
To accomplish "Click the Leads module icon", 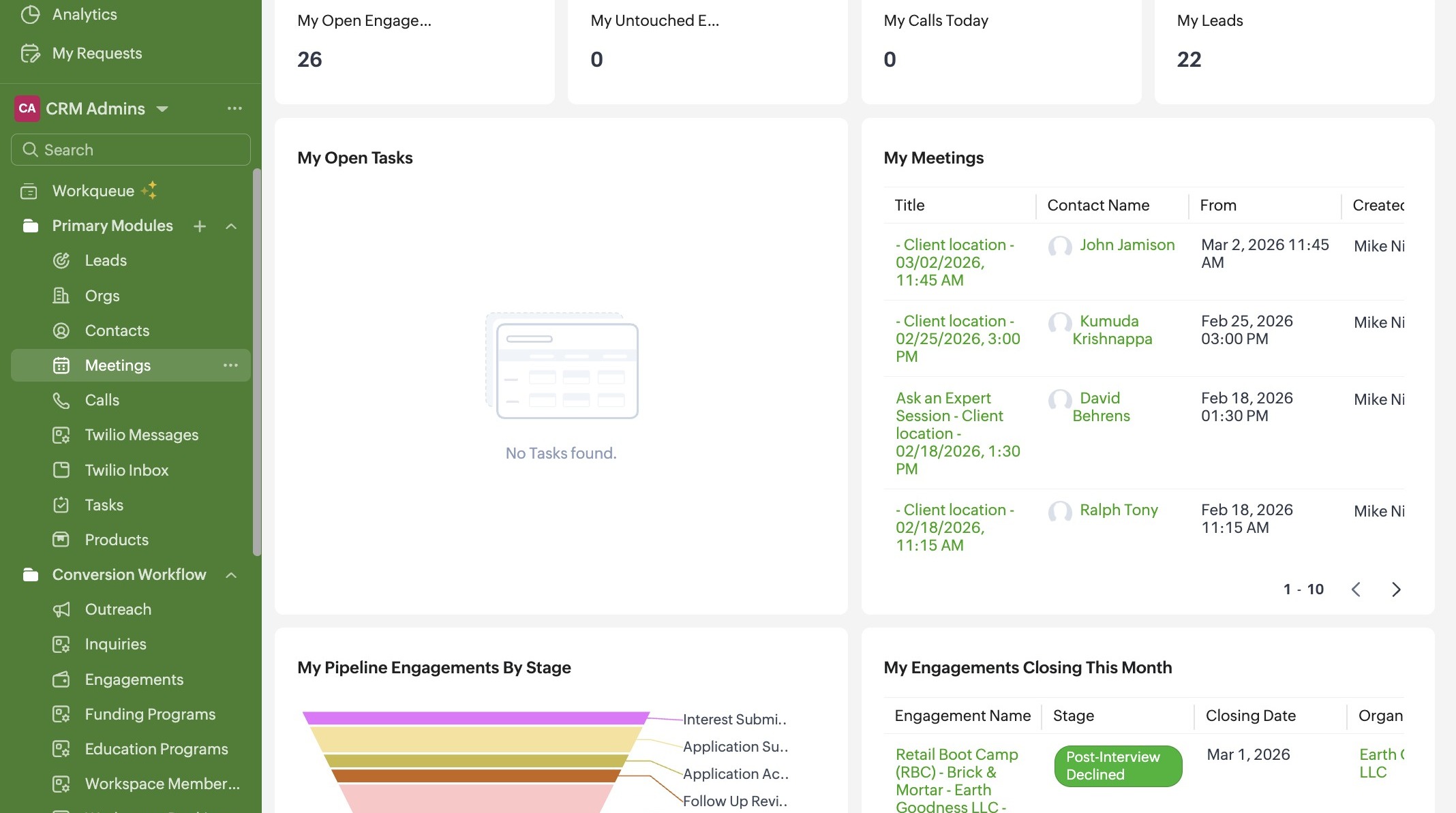I will point(61,260).
